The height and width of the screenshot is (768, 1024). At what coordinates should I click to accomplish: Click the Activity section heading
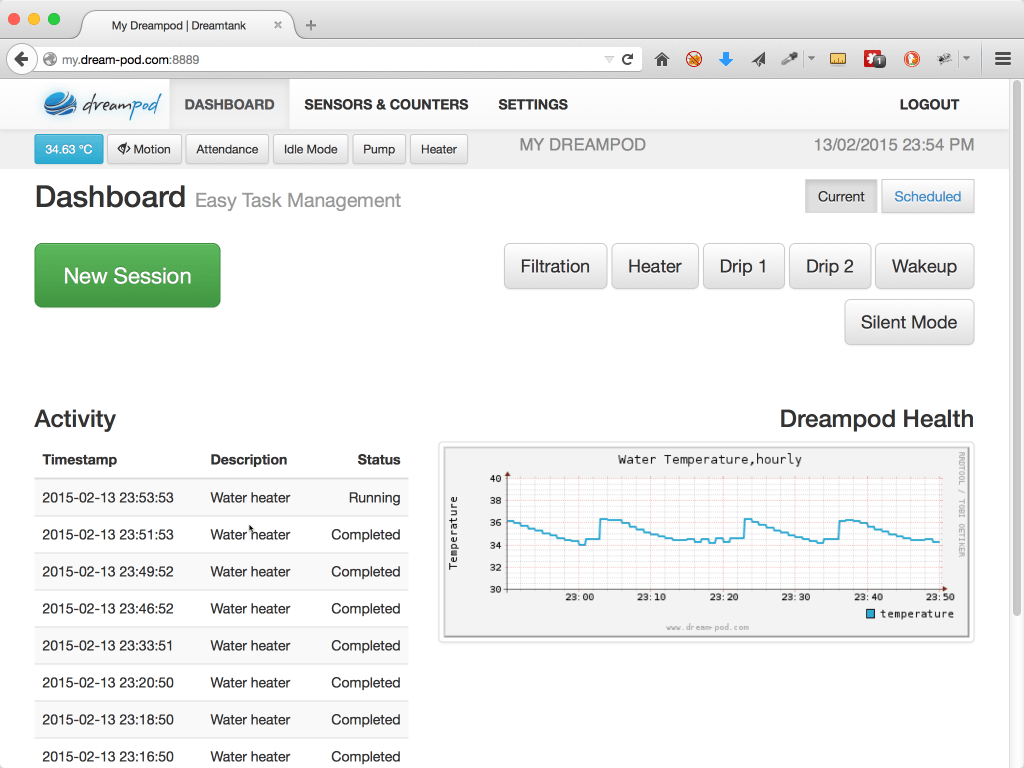click(75, 419)
